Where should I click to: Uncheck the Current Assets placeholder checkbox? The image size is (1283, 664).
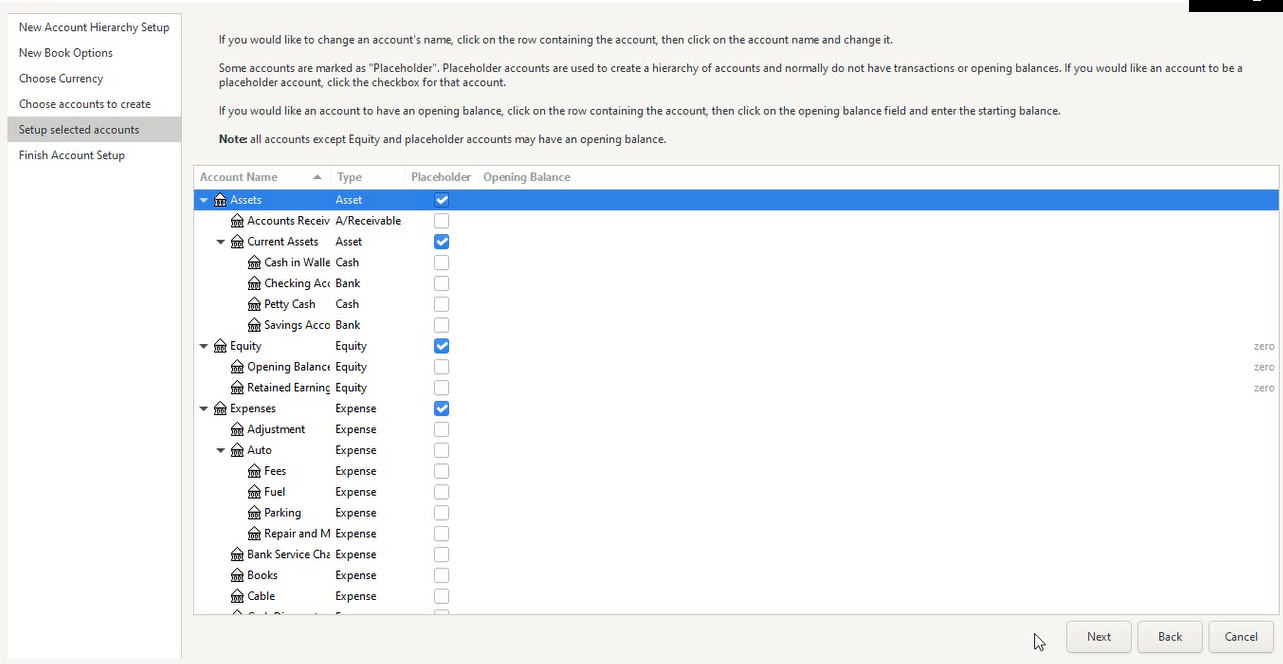[441, 242]
